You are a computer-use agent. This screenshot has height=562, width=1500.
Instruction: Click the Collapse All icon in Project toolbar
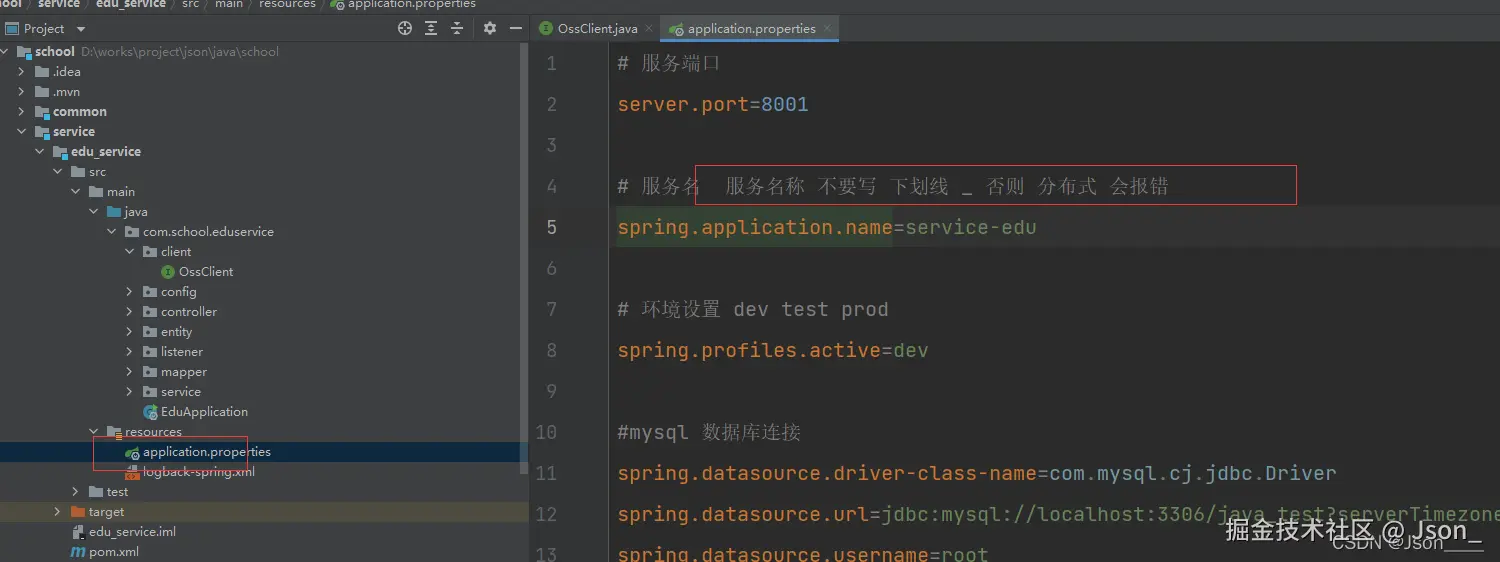click(457, 29)
